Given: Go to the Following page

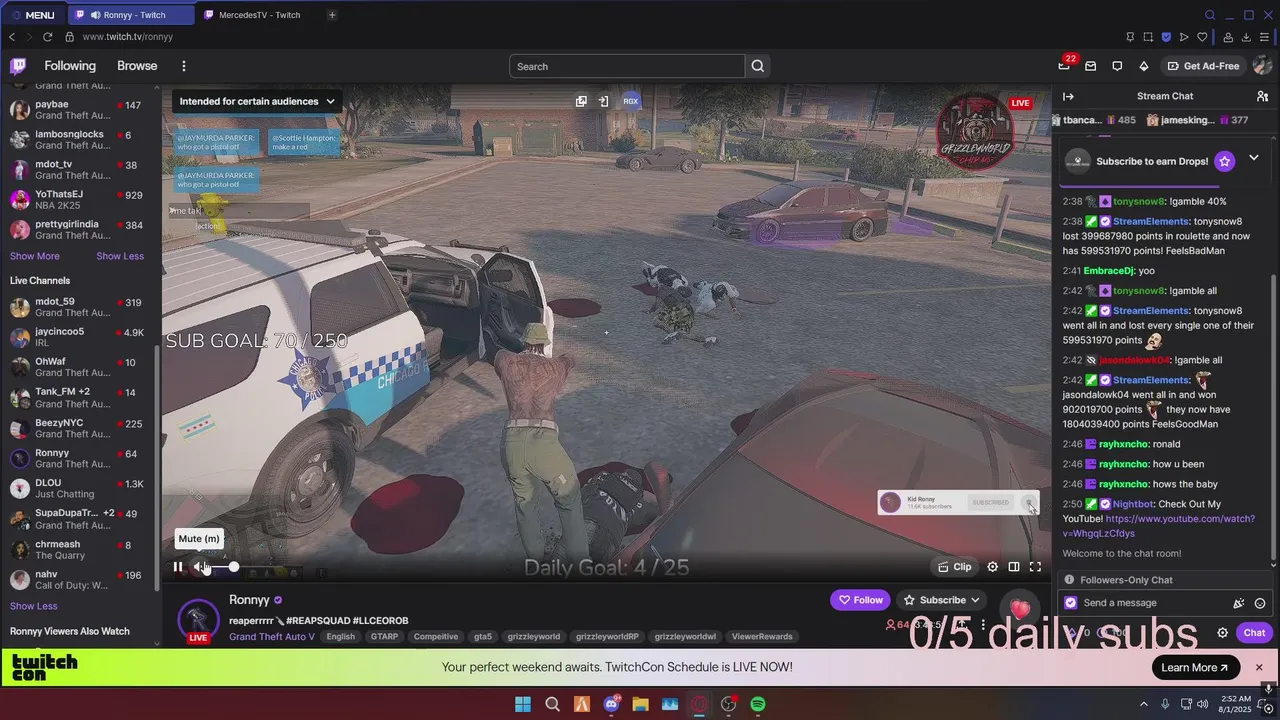Looking at the screenshot, I should 70,66.
